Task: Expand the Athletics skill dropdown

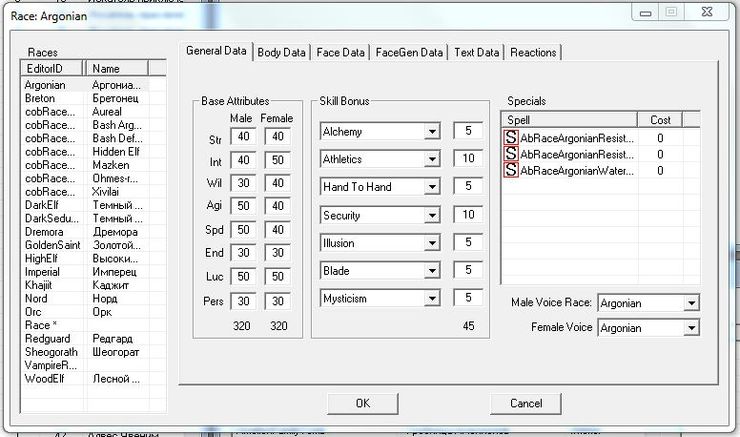Action: 432,159
